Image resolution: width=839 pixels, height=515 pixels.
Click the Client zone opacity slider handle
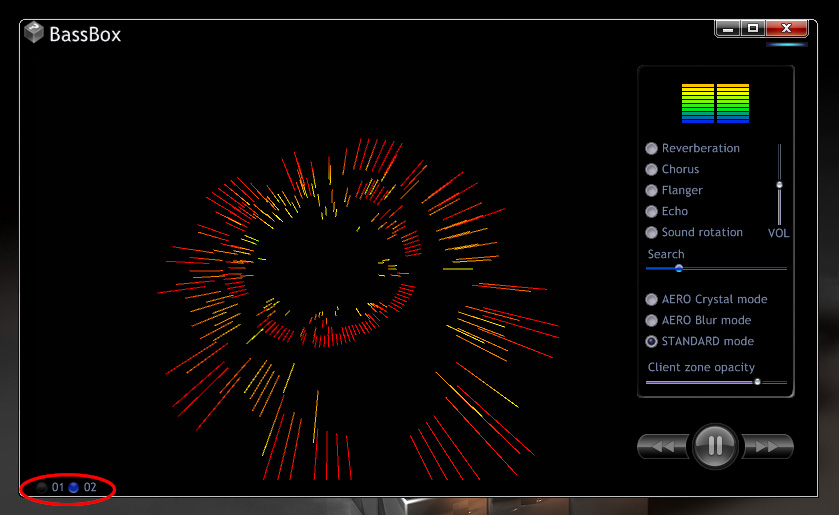(757, 382)
